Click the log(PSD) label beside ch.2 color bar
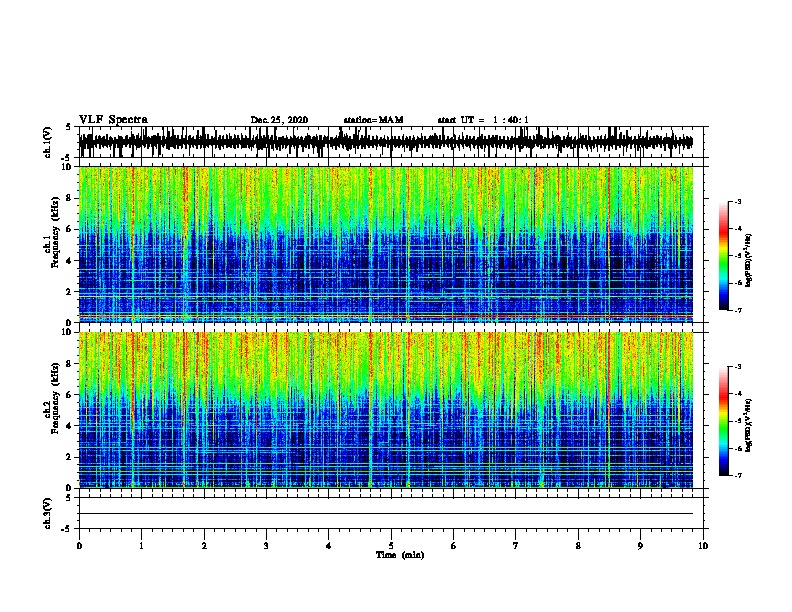 [748, 425]
